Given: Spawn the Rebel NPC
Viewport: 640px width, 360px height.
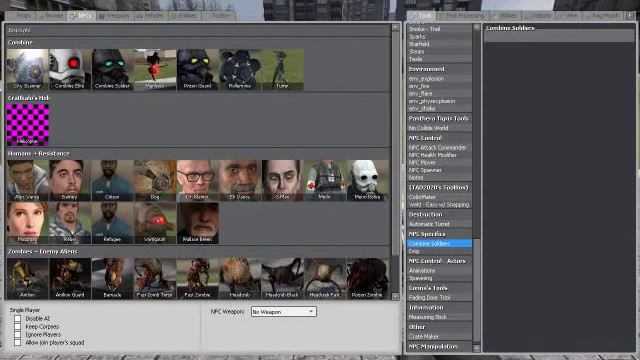Looking at the screenshot, I should click(70, 223).
